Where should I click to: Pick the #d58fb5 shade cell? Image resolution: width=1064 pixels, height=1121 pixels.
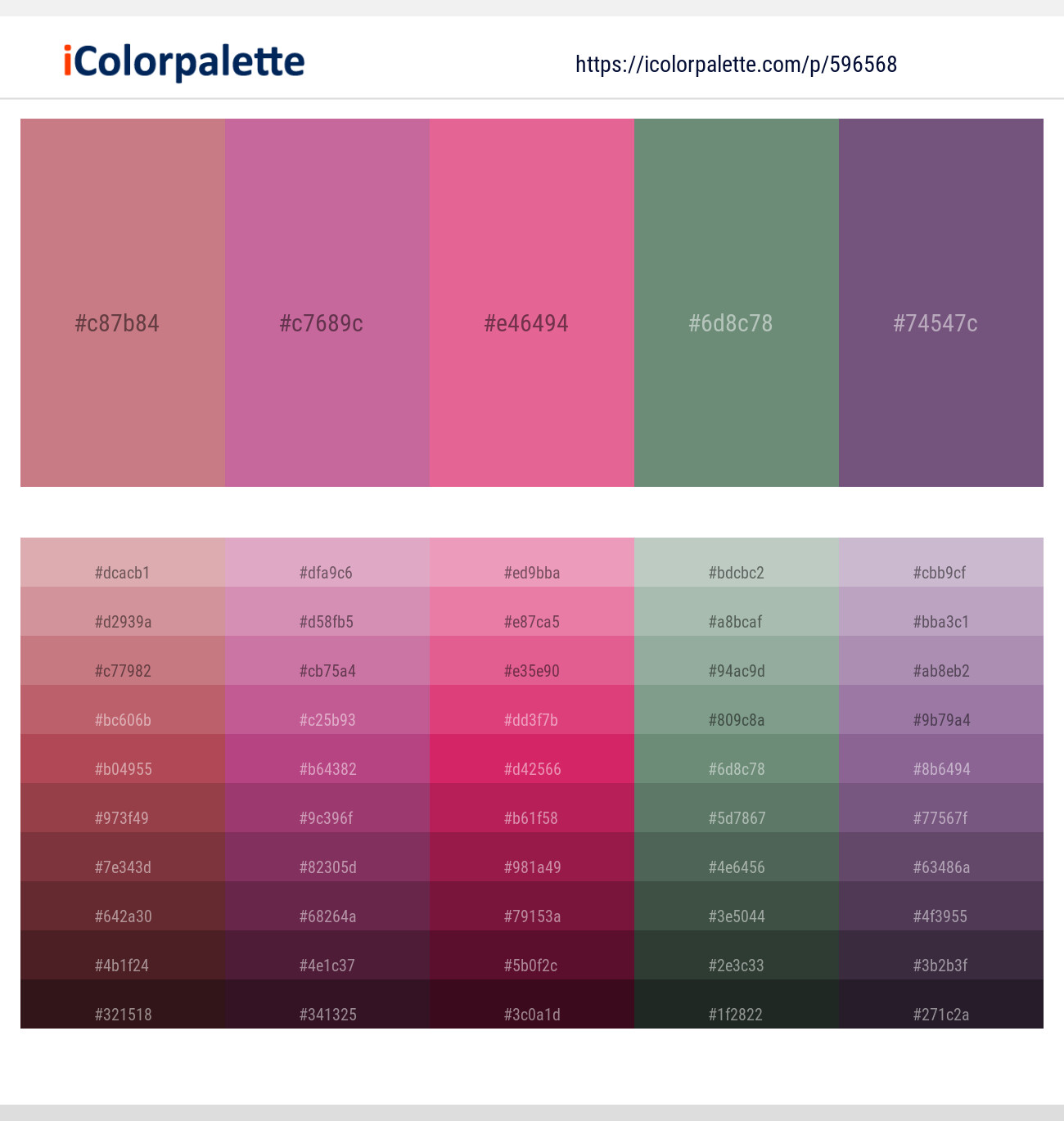coord(327,612)
